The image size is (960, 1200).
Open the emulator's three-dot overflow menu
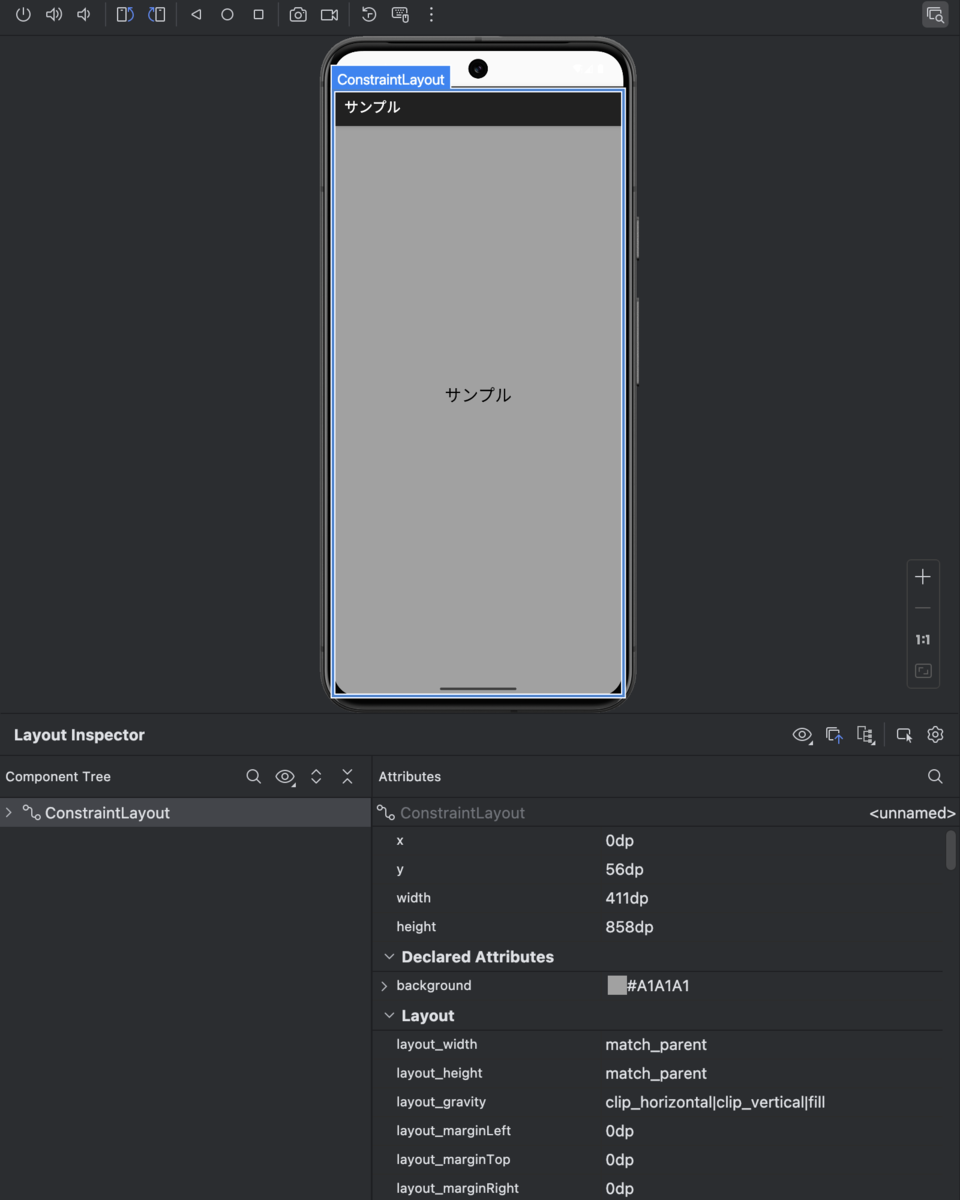coord(430,14)
